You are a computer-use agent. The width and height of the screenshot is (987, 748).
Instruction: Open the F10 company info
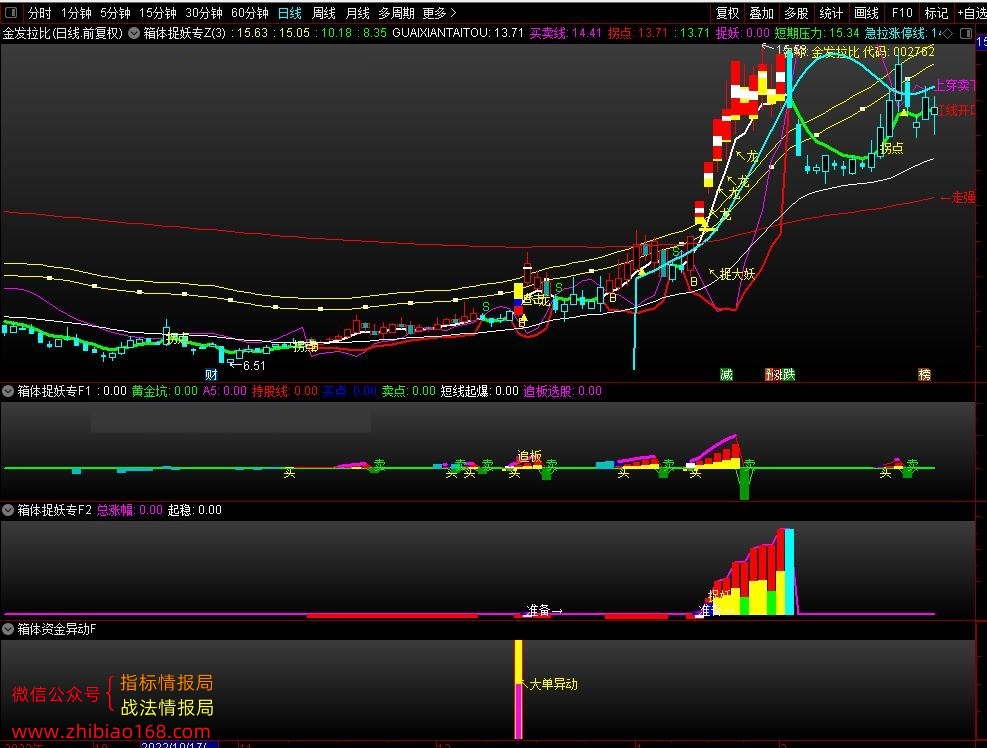[x=901, y=13]
